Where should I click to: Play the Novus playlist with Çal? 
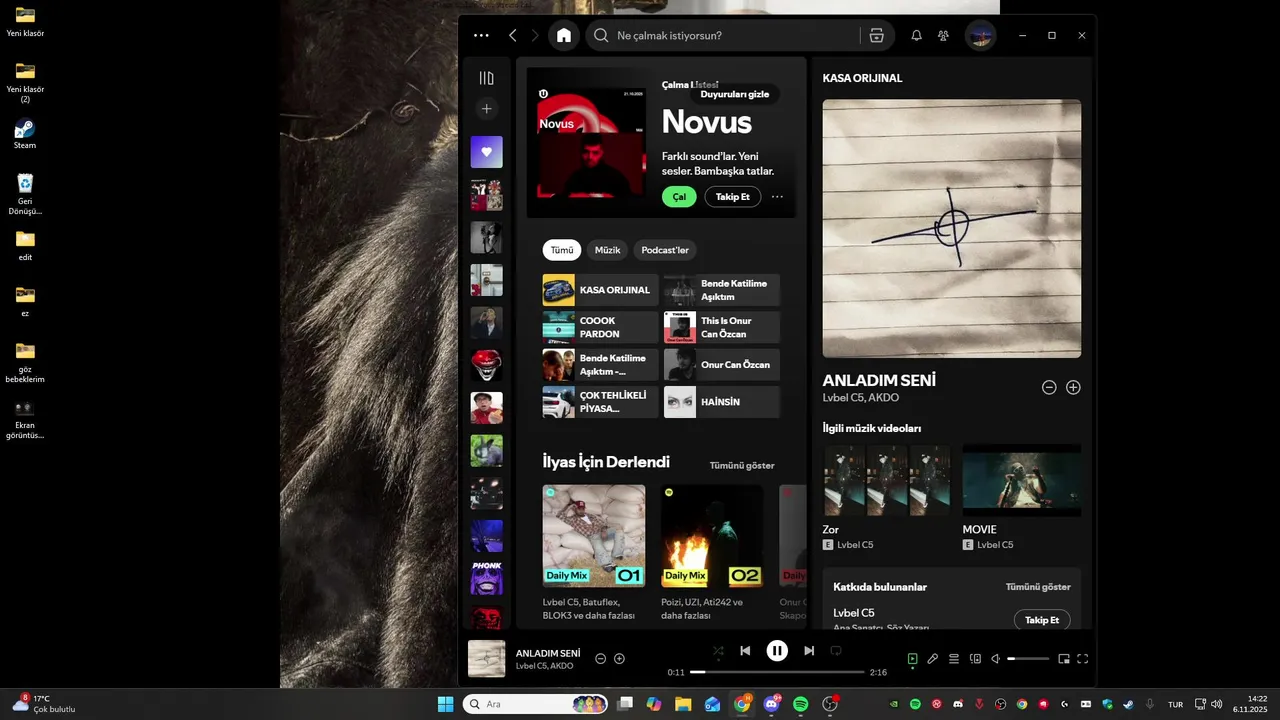[x=679, y=197]
